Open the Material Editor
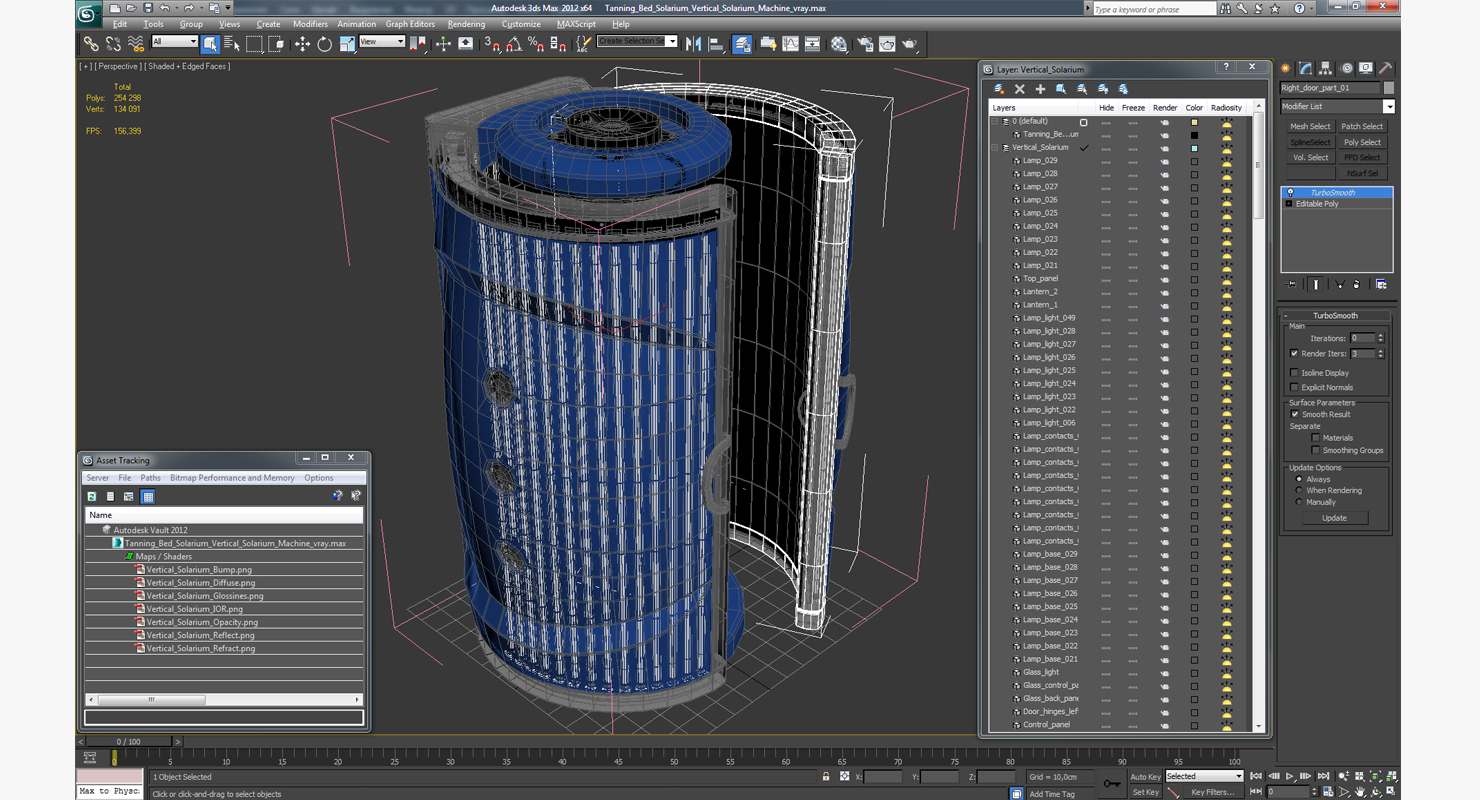 [838, 44]
